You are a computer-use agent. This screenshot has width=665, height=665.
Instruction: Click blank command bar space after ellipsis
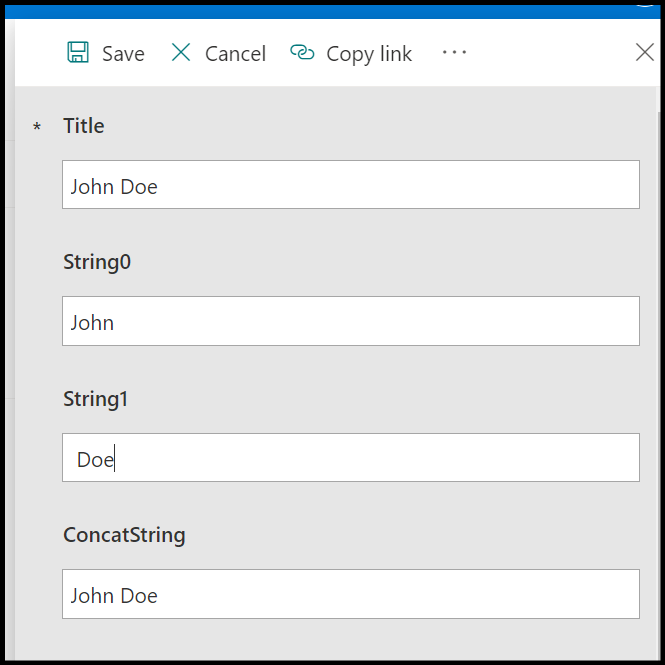[550, 53]
